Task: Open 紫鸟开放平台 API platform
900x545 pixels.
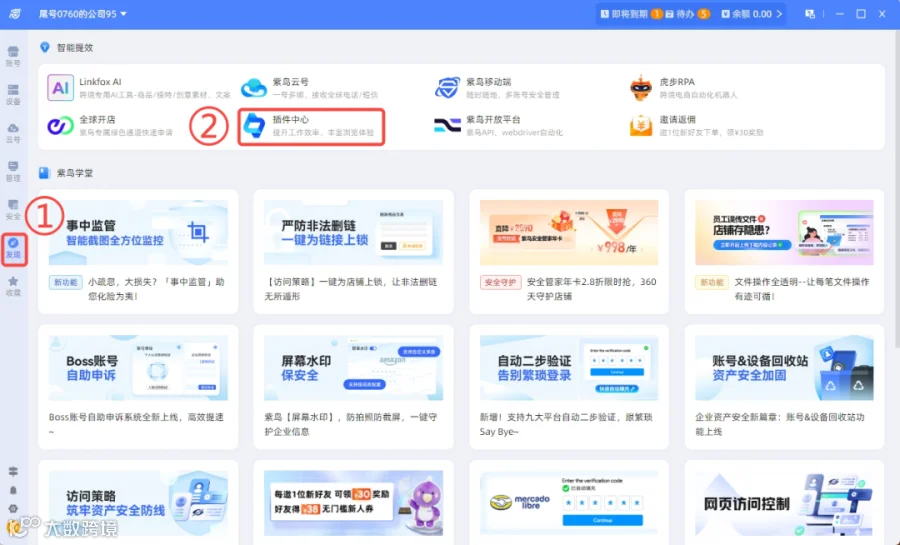Action: click(498, 126)
